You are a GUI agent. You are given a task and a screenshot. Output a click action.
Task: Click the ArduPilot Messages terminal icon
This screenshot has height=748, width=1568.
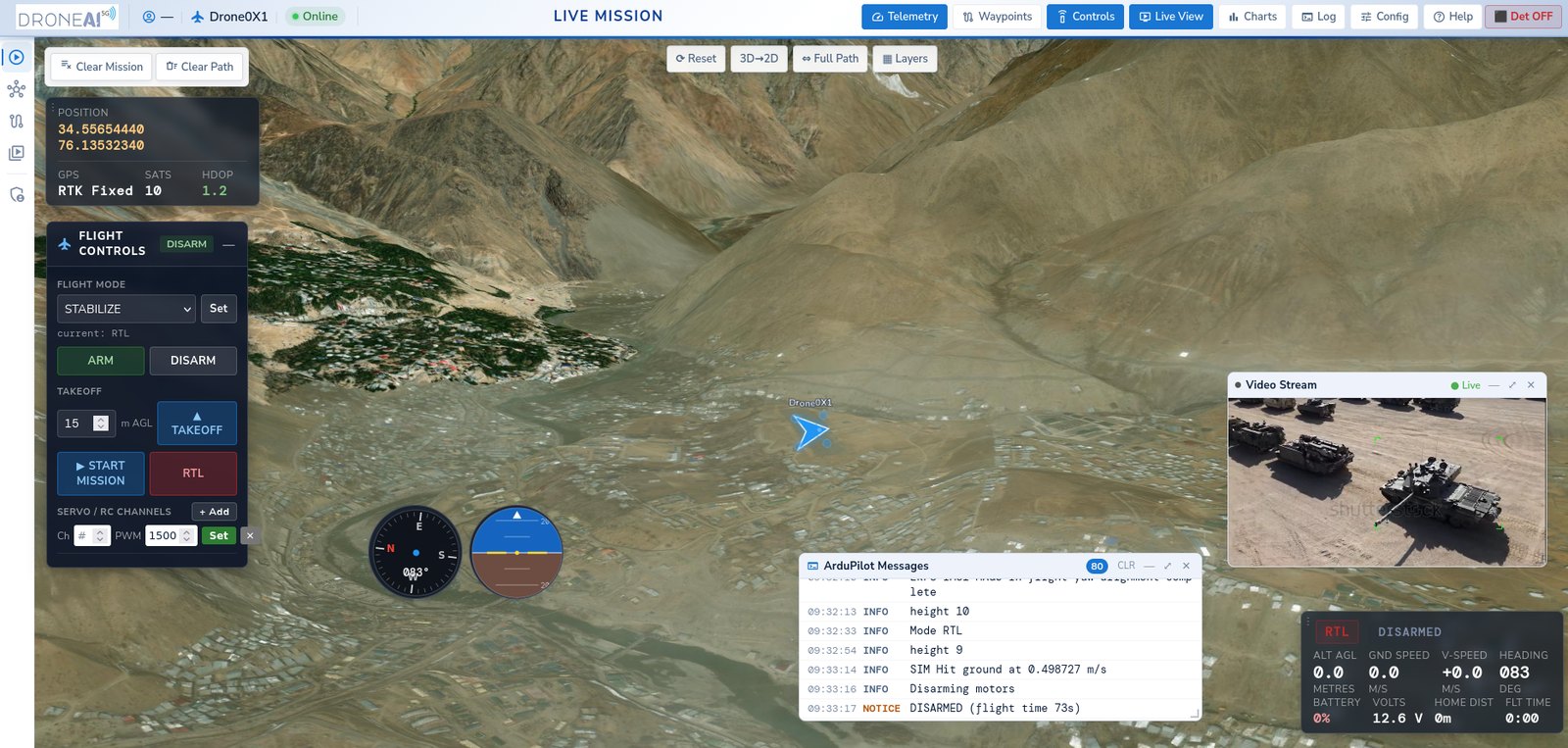coord(812,567)
